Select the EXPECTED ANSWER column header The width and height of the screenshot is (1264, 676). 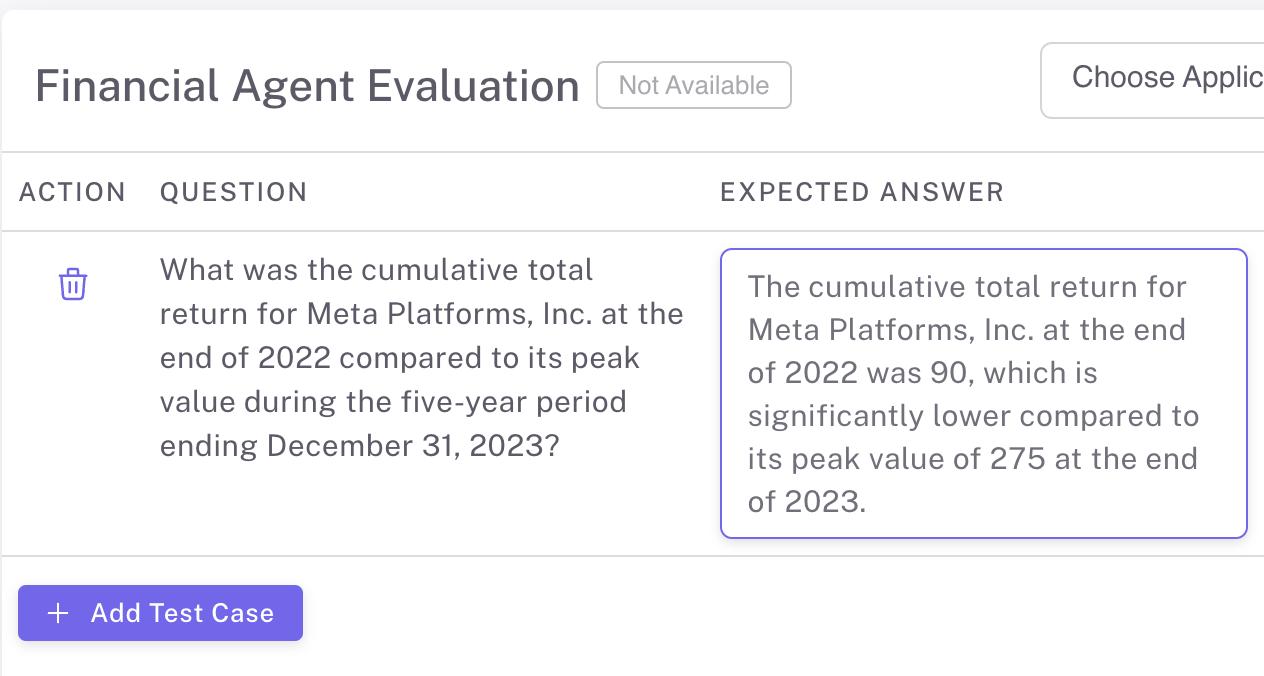pos(862,192)
